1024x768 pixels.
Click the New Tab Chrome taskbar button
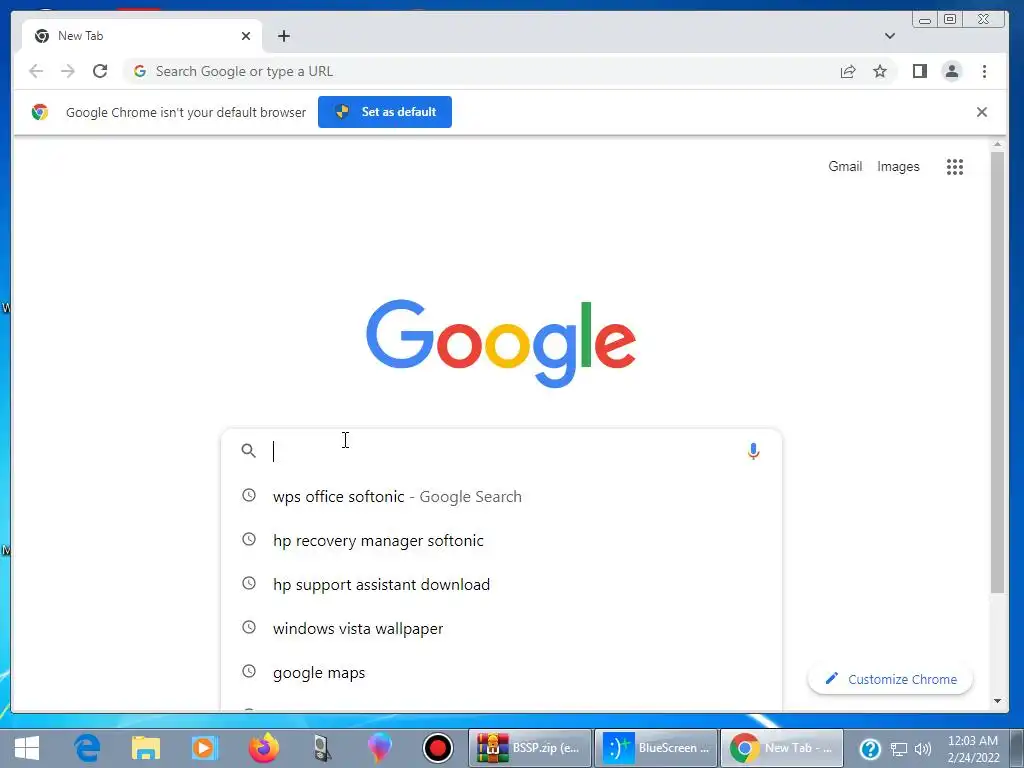pos(782,748)
